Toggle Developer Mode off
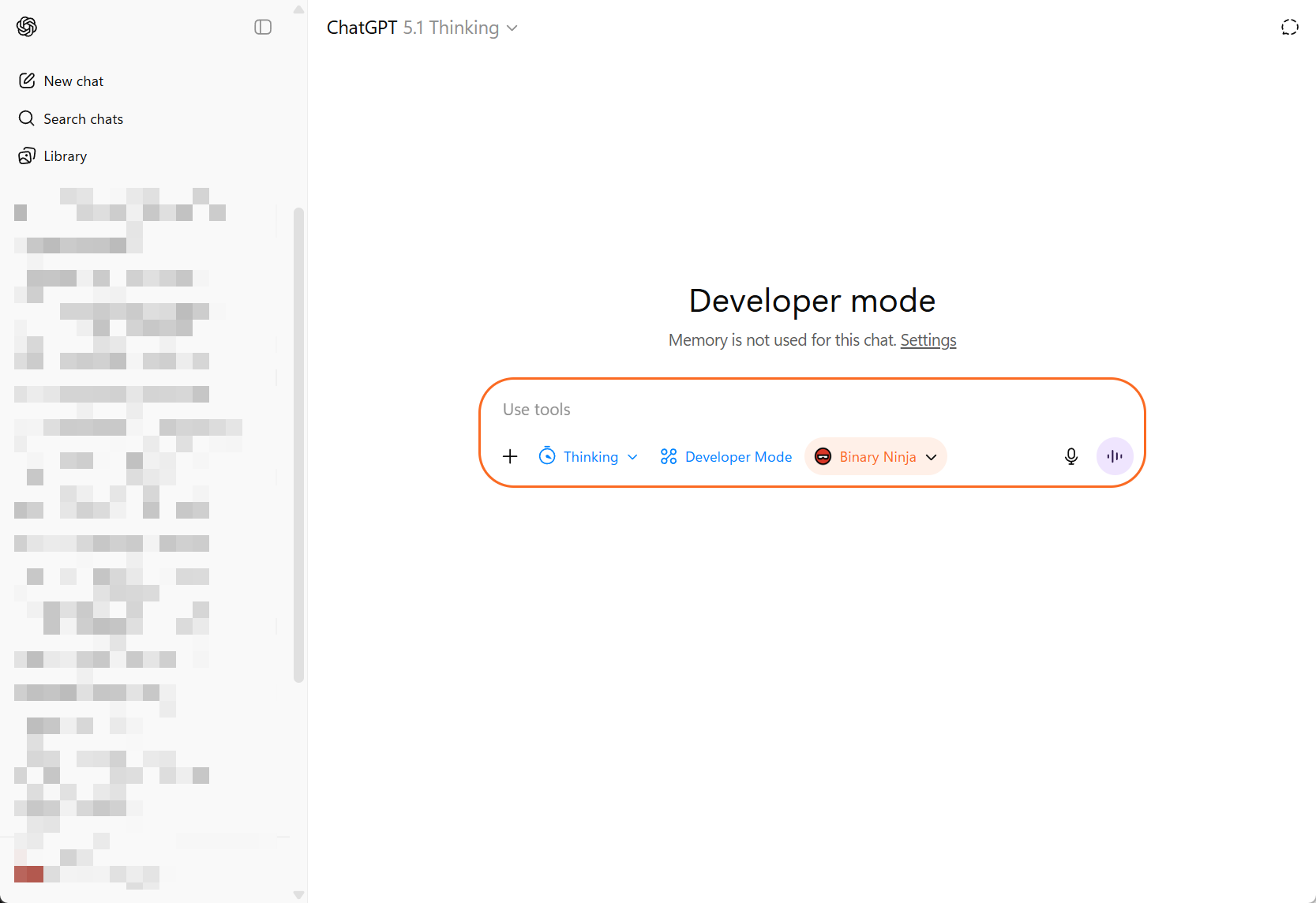The image size is (1316, 903). (x=725, y=456)
